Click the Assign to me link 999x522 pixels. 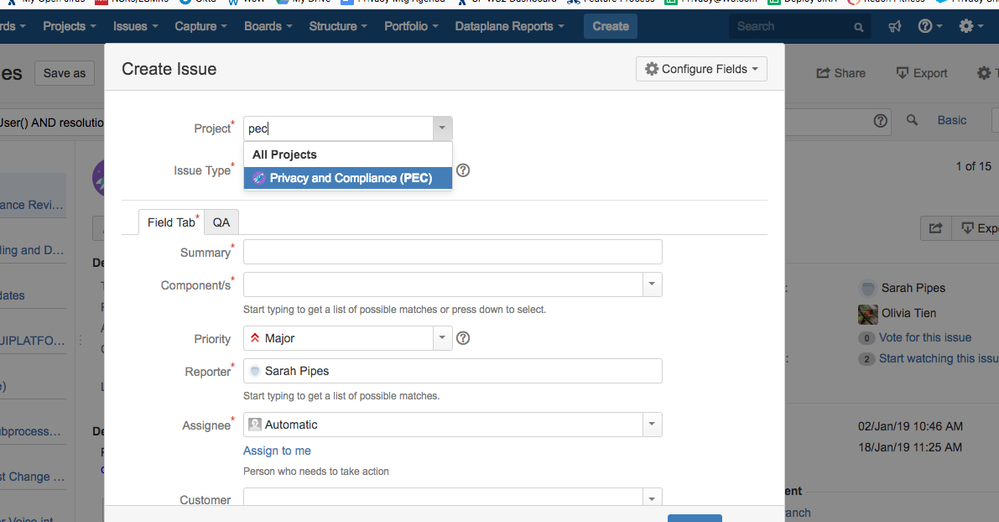pos(277,451)
